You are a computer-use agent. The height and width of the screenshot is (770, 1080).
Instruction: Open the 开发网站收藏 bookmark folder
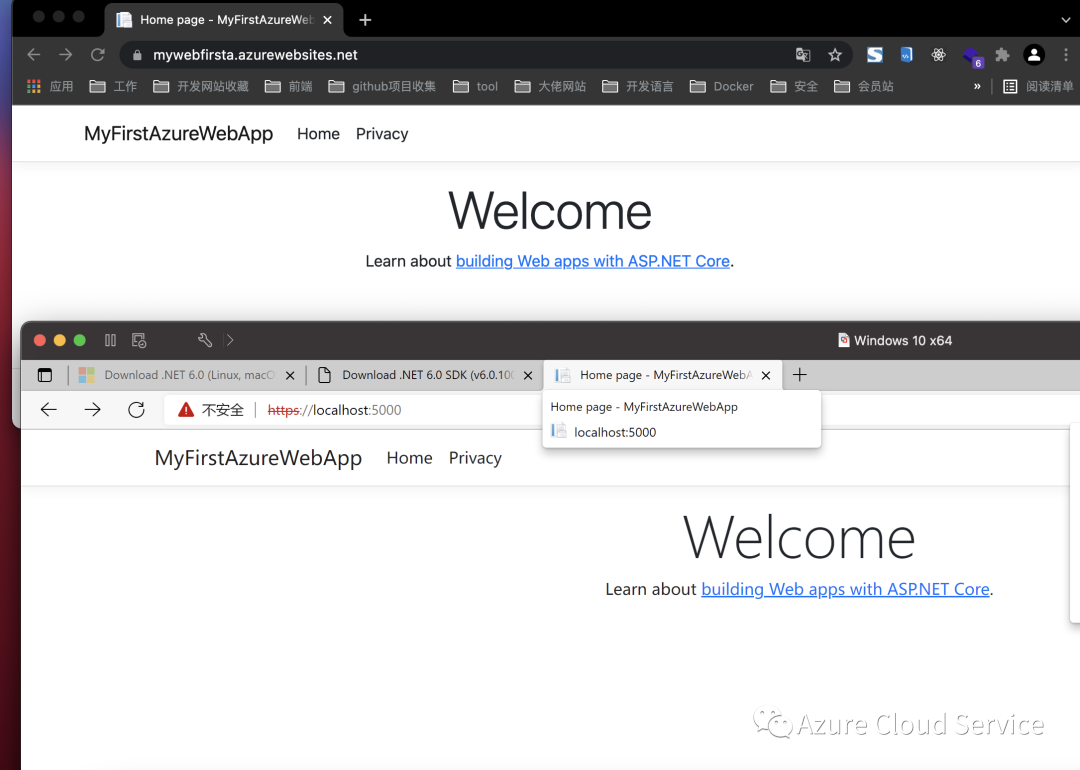click(200, 86)
